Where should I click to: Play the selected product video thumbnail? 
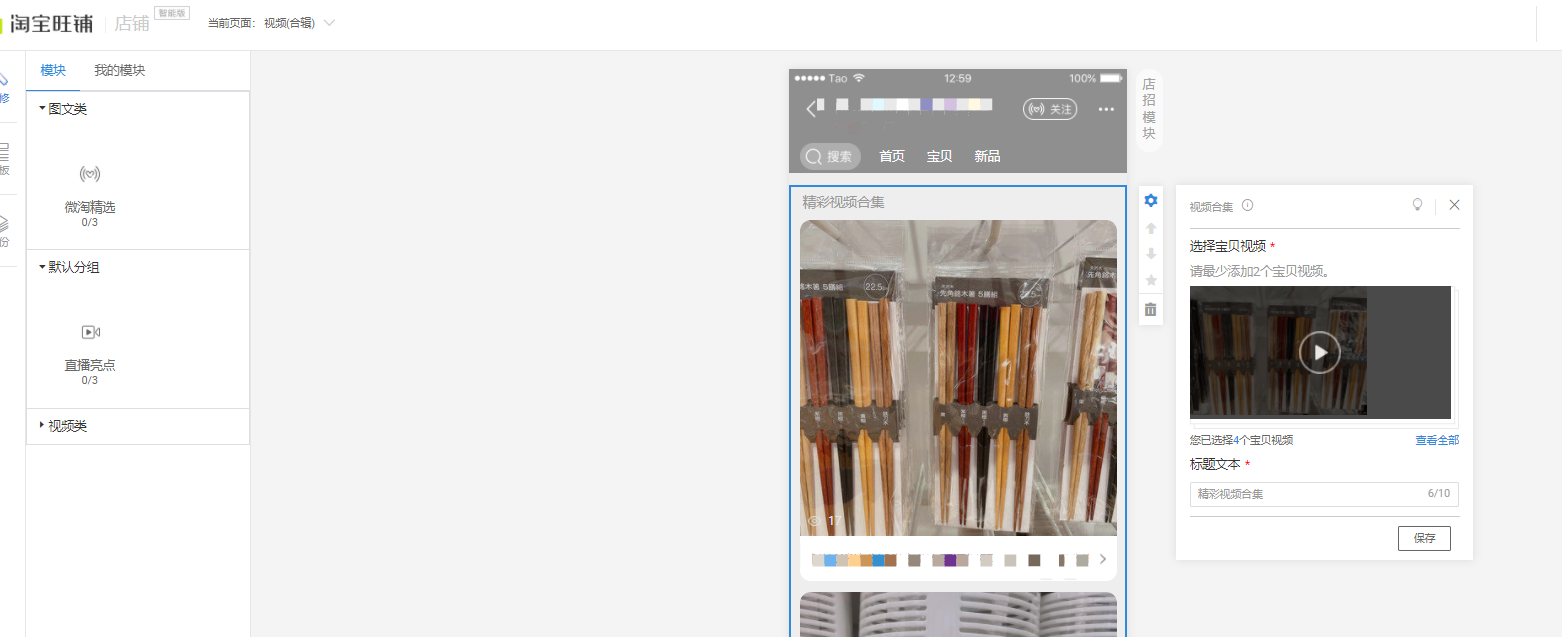point(1320,352)
